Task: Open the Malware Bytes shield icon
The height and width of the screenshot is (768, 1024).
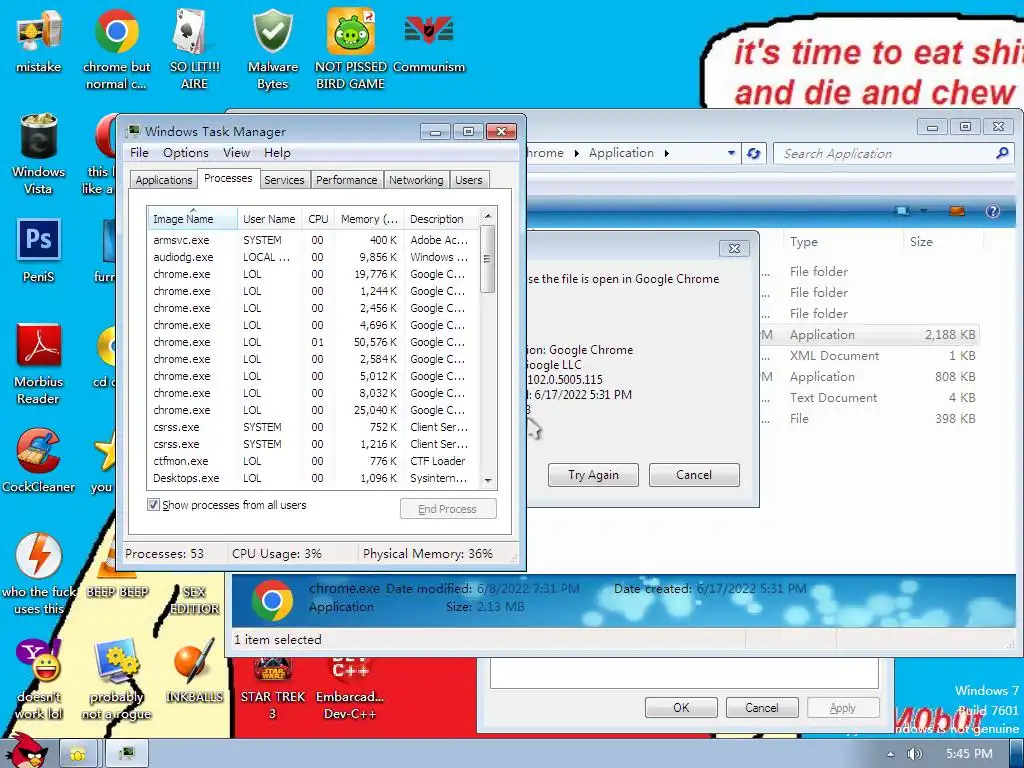Action: coord(273,31)
